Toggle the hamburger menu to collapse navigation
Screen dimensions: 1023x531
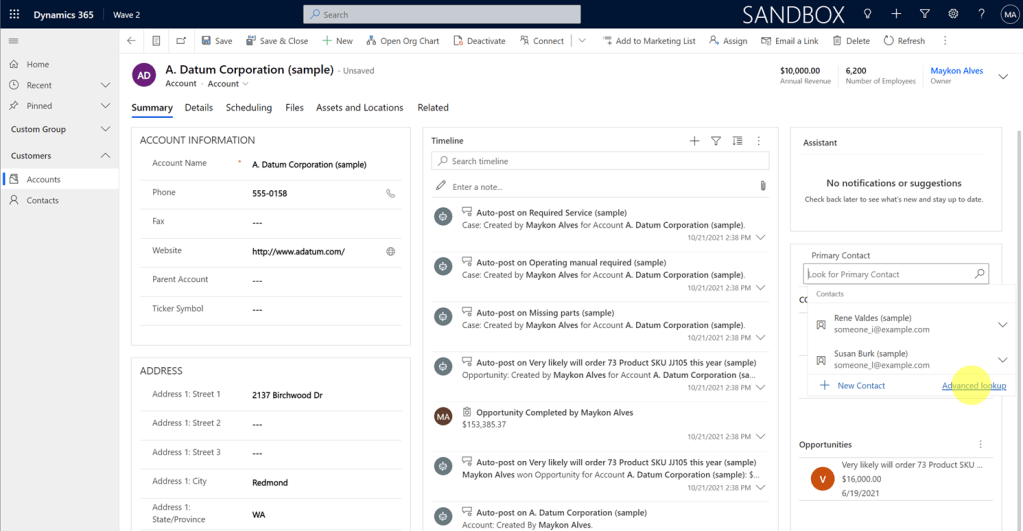14,41
